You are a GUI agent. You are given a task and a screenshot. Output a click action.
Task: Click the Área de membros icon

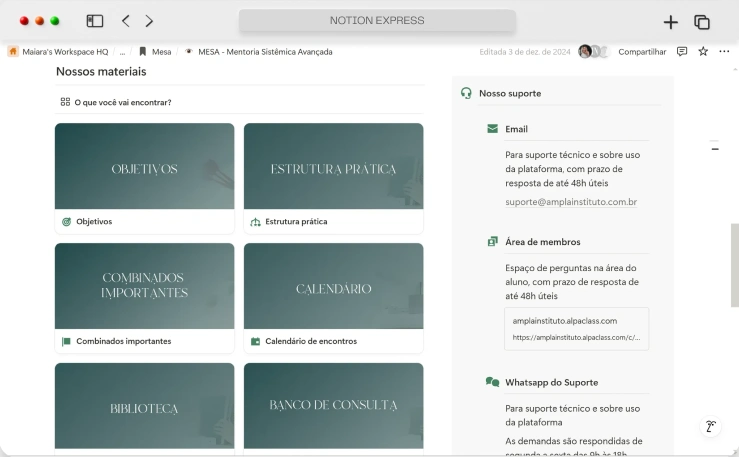click(492, 242)
